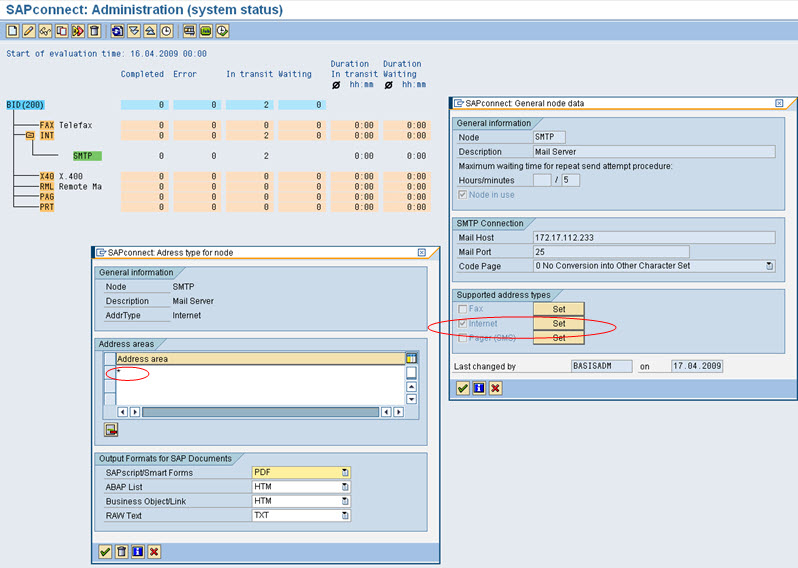Open the ABAP List format dropdown
Screen dimensions: 798x568
[x=345, y=487]
